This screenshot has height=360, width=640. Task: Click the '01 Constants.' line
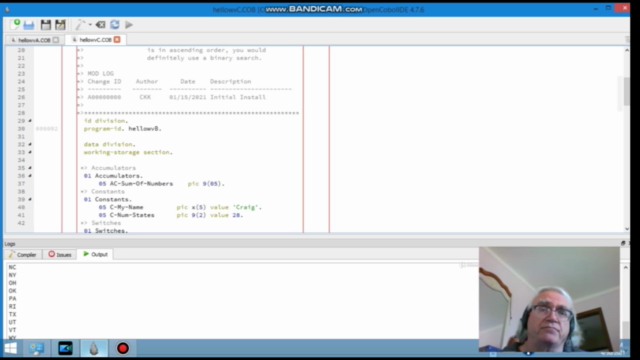(x=107, y=199)
